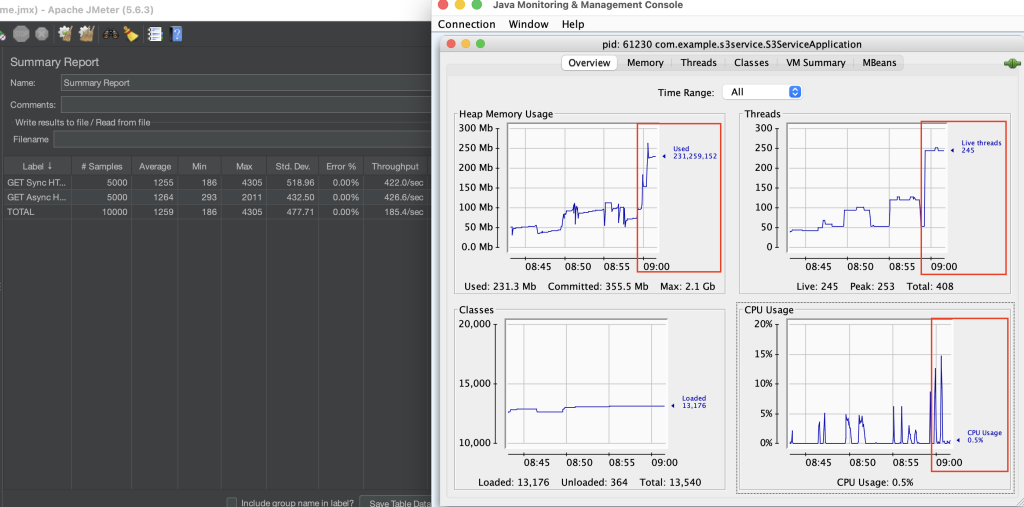Open Search with the binoculars icon

110,34
